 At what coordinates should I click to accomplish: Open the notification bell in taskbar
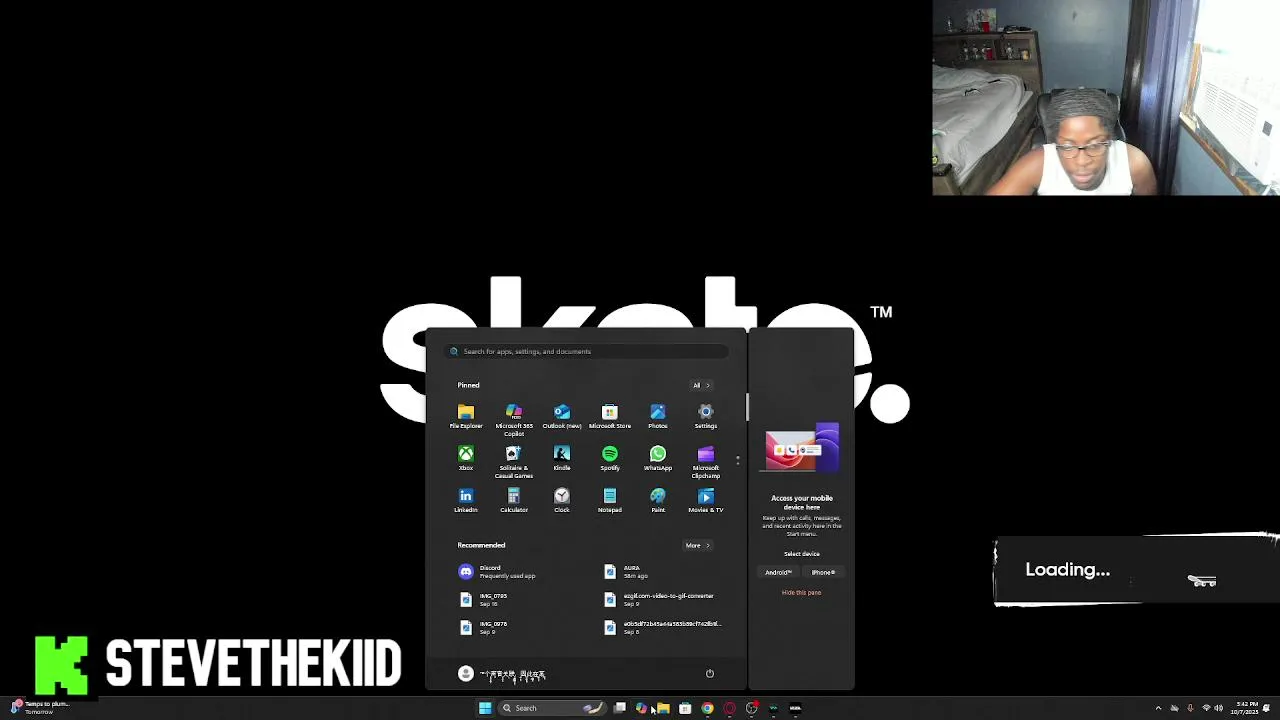1267,708
